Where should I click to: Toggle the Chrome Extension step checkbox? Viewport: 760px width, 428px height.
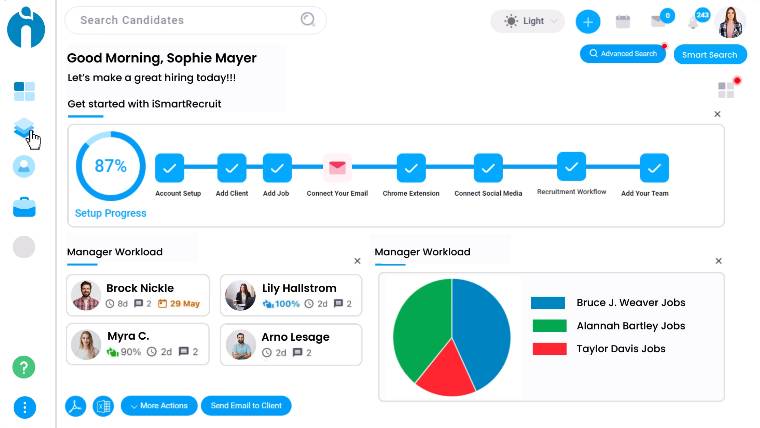pos(411,168)
